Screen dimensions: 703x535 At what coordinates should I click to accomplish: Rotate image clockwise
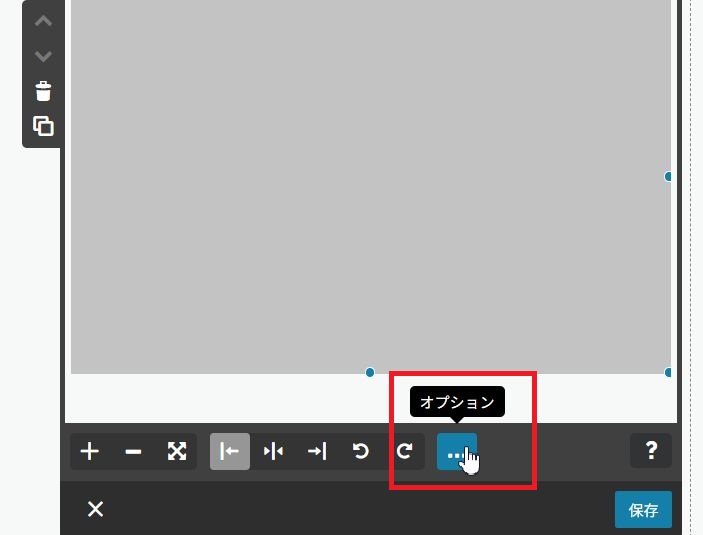coord(404,451)
